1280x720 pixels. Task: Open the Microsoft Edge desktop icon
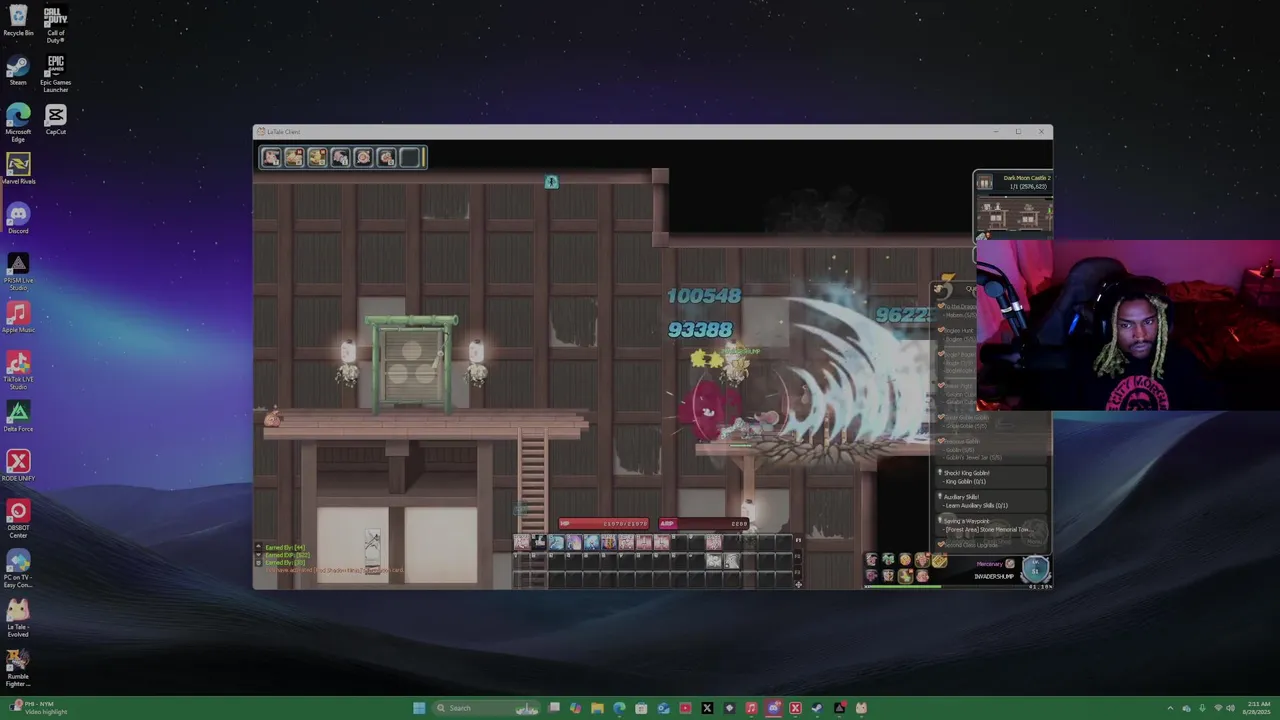(18, 123)
